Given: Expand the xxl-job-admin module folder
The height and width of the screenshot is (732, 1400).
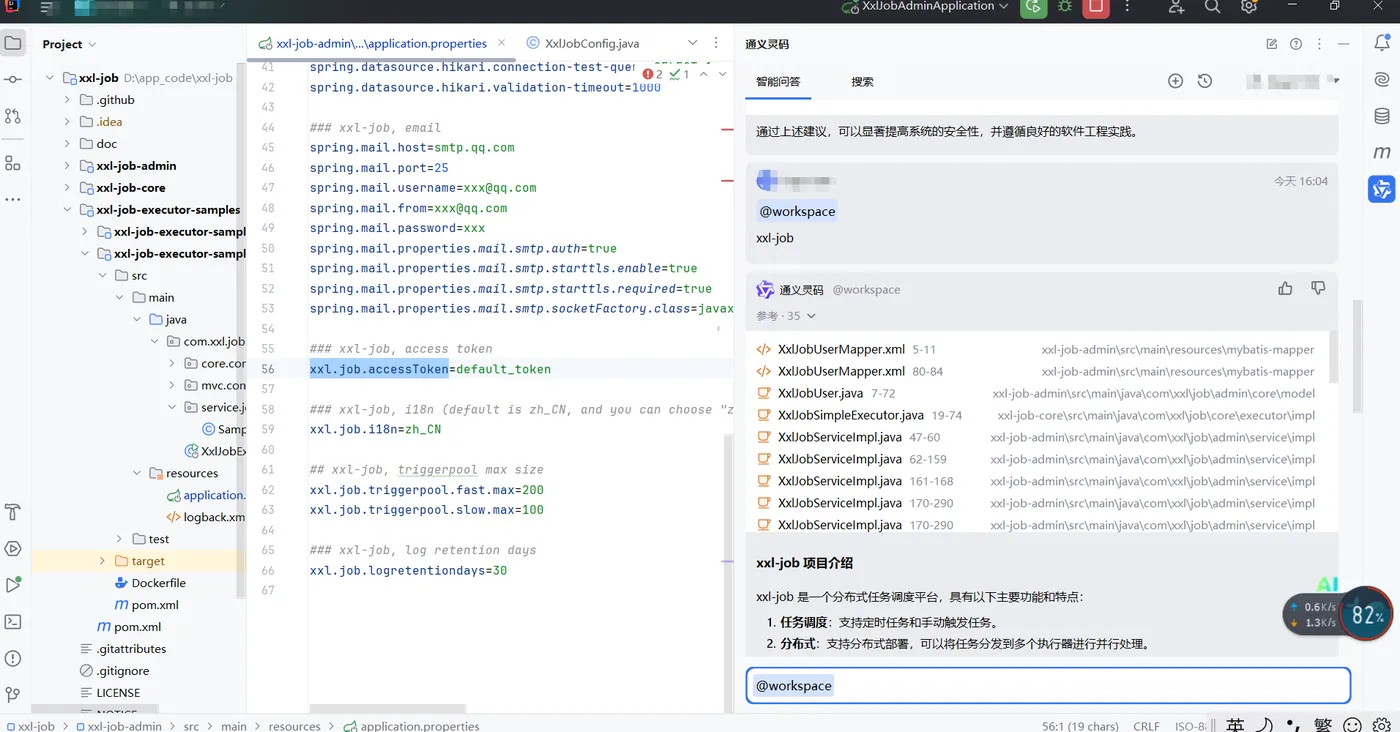Looking at the screenshot, I should click(x=67, y=166).
